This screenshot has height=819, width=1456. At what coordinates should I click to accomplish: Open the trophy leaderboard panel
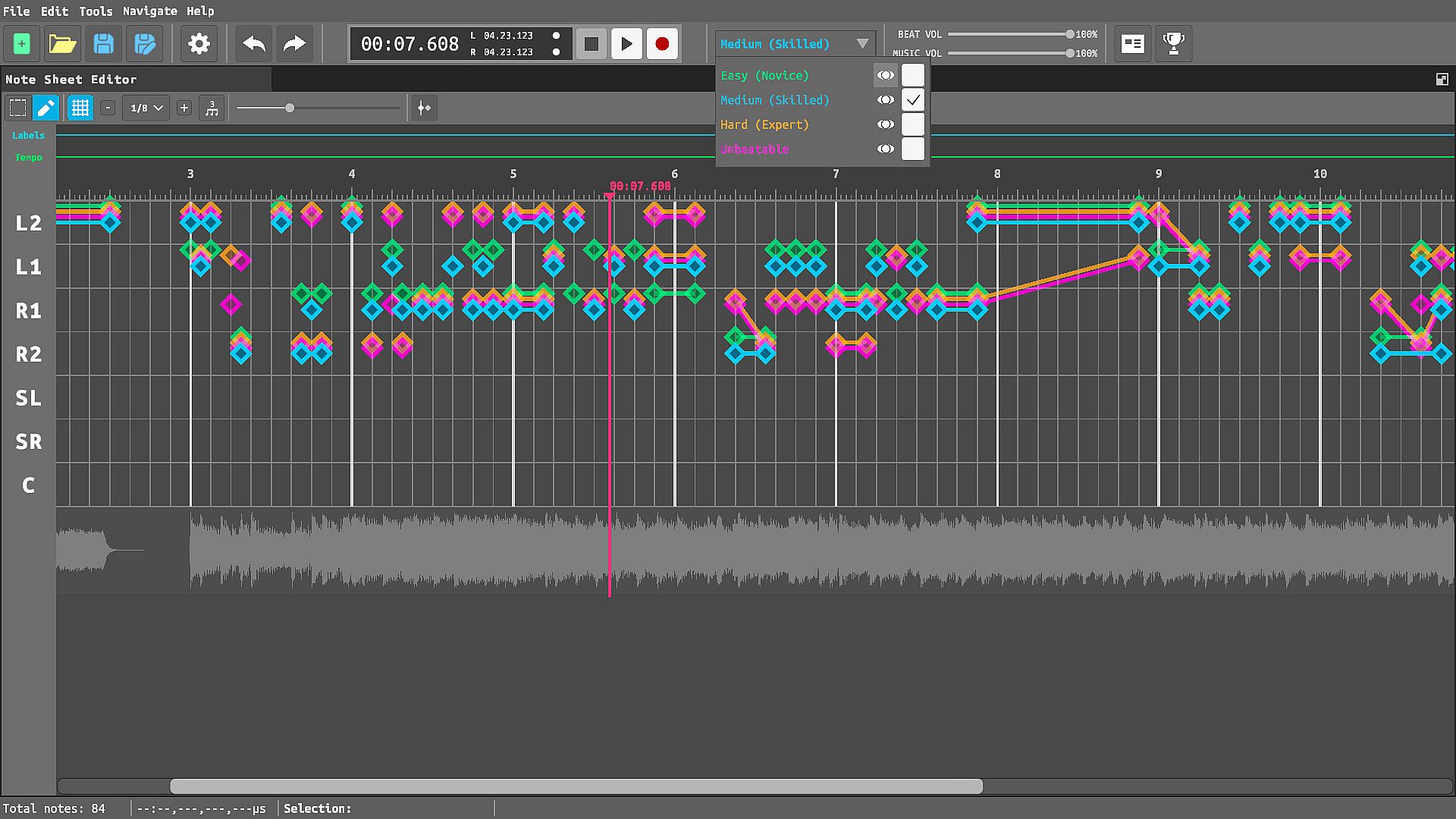(1173, 44)
